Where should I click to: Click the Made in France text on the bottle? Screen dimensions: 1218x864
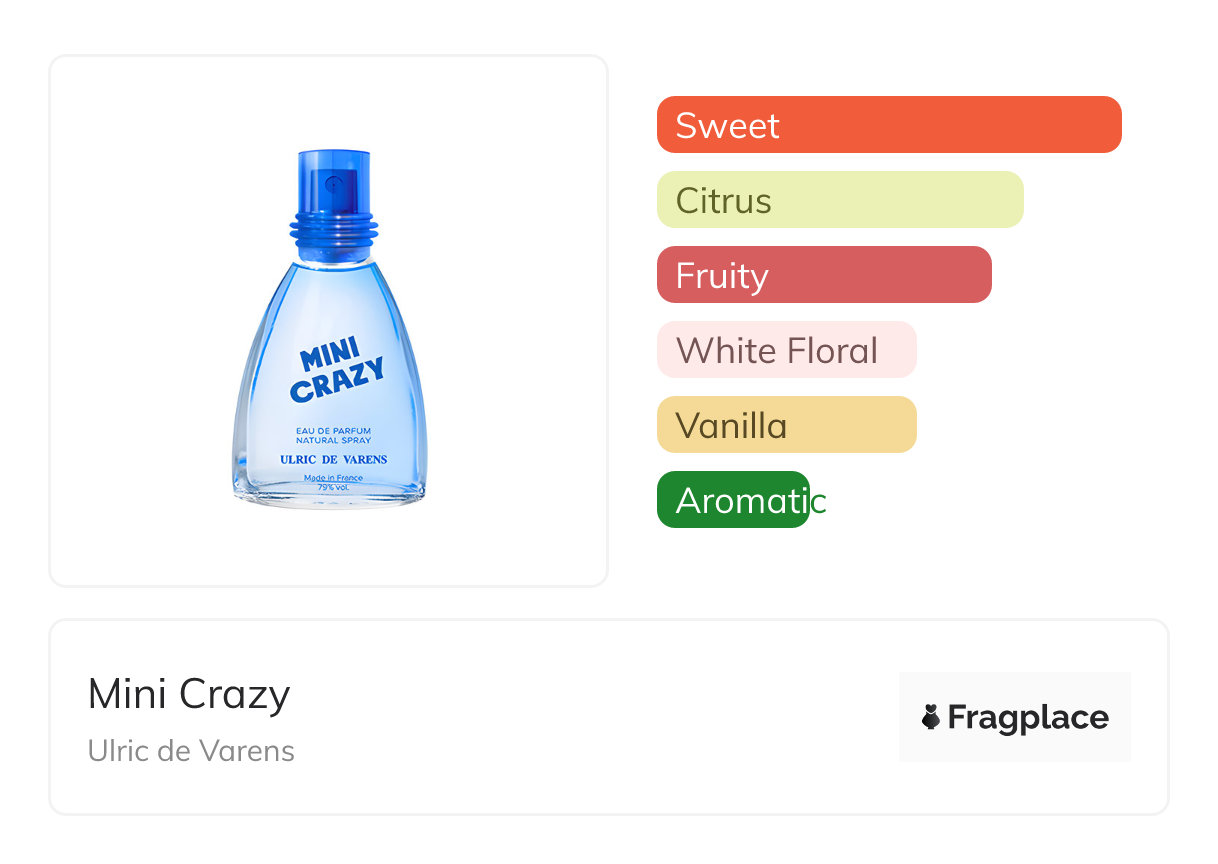tap(334, 478)
